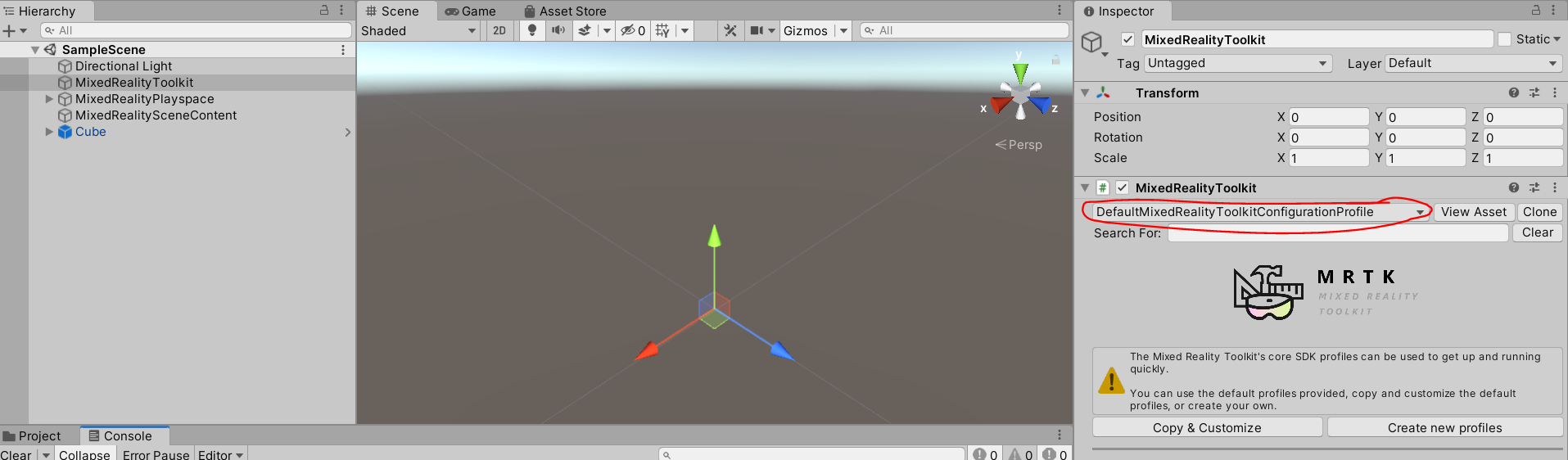Click the Clone profile button
This screenshot has width=1568, height=460.
pos(1539,212)
